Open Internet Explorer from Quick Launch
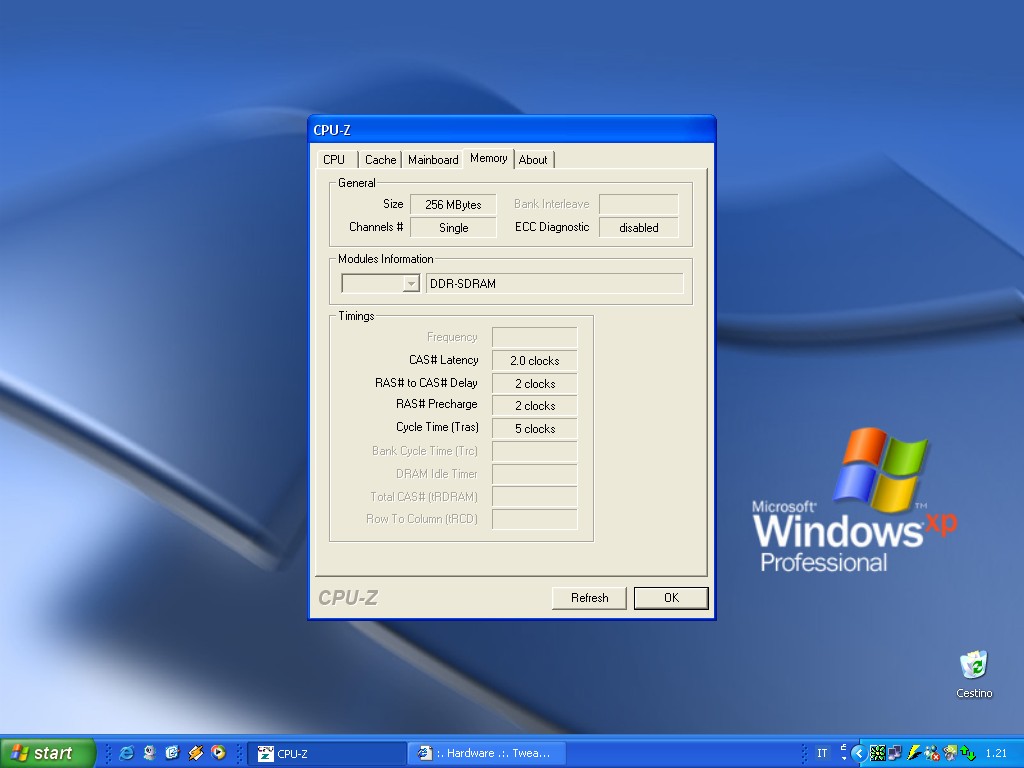The height and width of the screenshot is (768, 1024). 127,753
